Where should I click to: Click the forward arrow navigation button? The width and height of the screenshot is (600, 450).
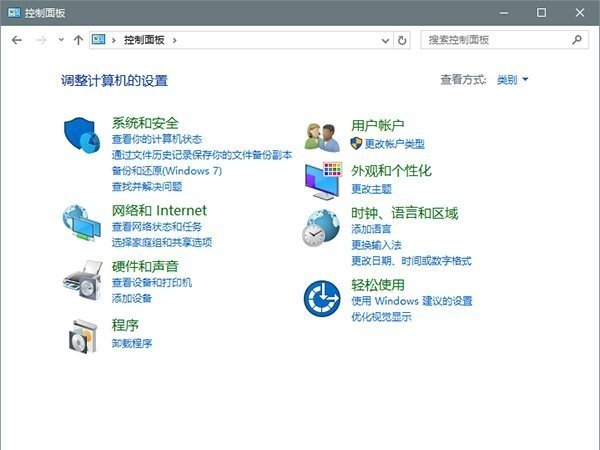point(41,40)
